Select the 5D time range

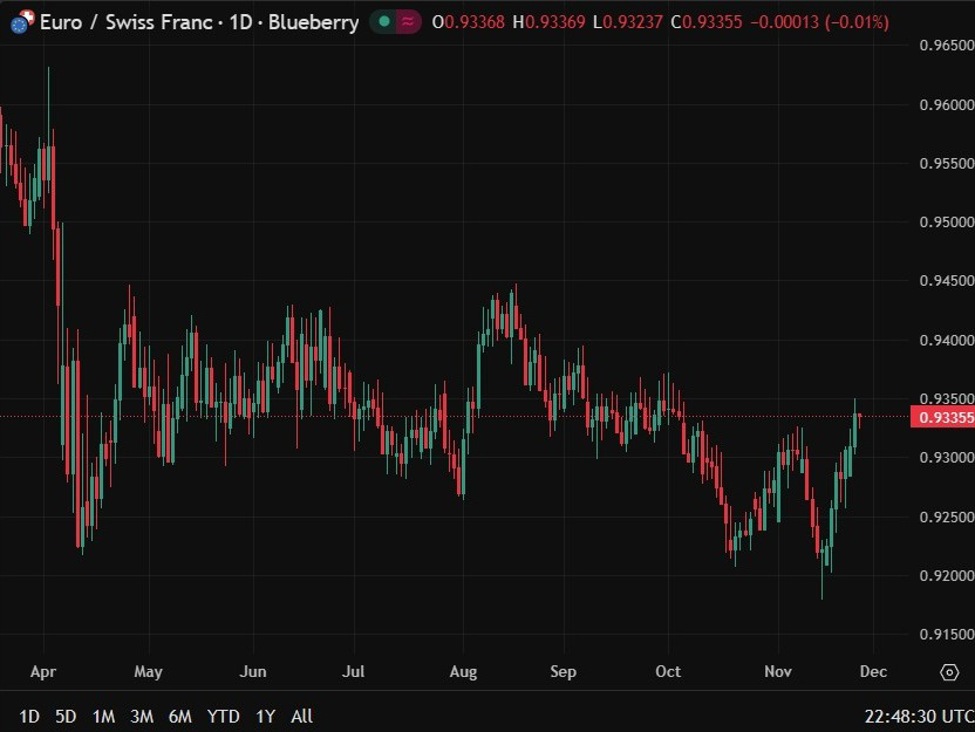point(65,716)
